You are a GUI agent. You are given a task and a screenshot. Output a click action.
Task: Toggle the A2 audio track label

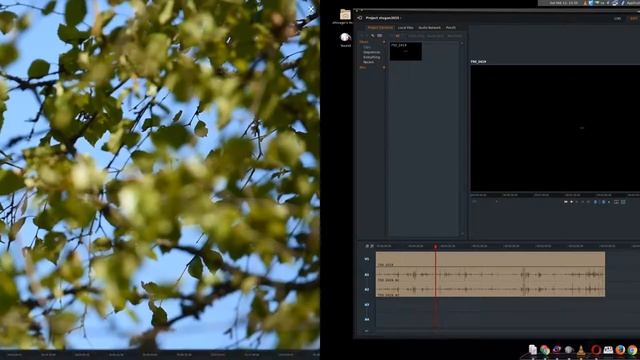[367, 290]
